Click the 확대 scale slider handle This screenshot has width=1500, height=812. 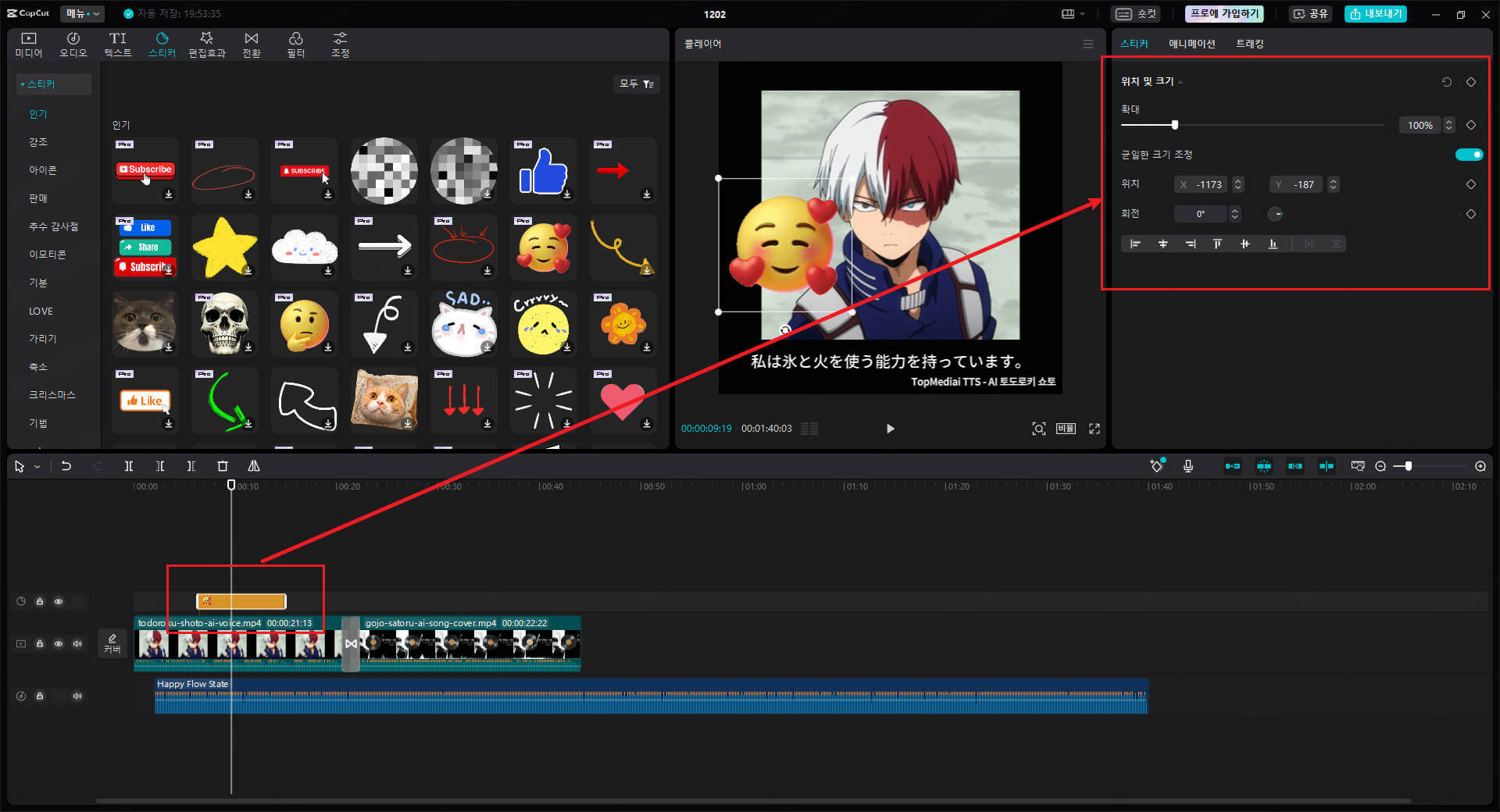click(1174, 125)
